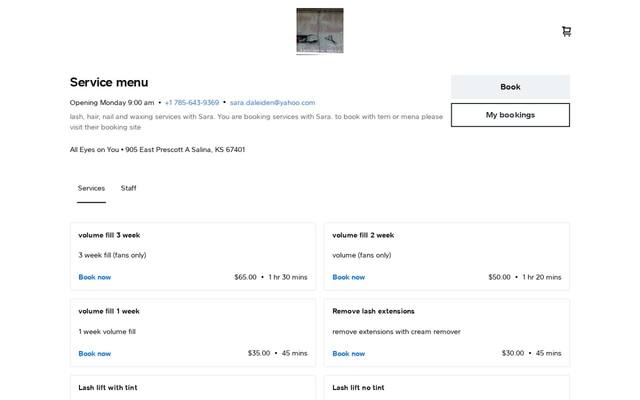This screenshot has height=400, width=640.
Task: Click the All Eyes on You address line
Action: pyautogui.click(x=158, y=149)
